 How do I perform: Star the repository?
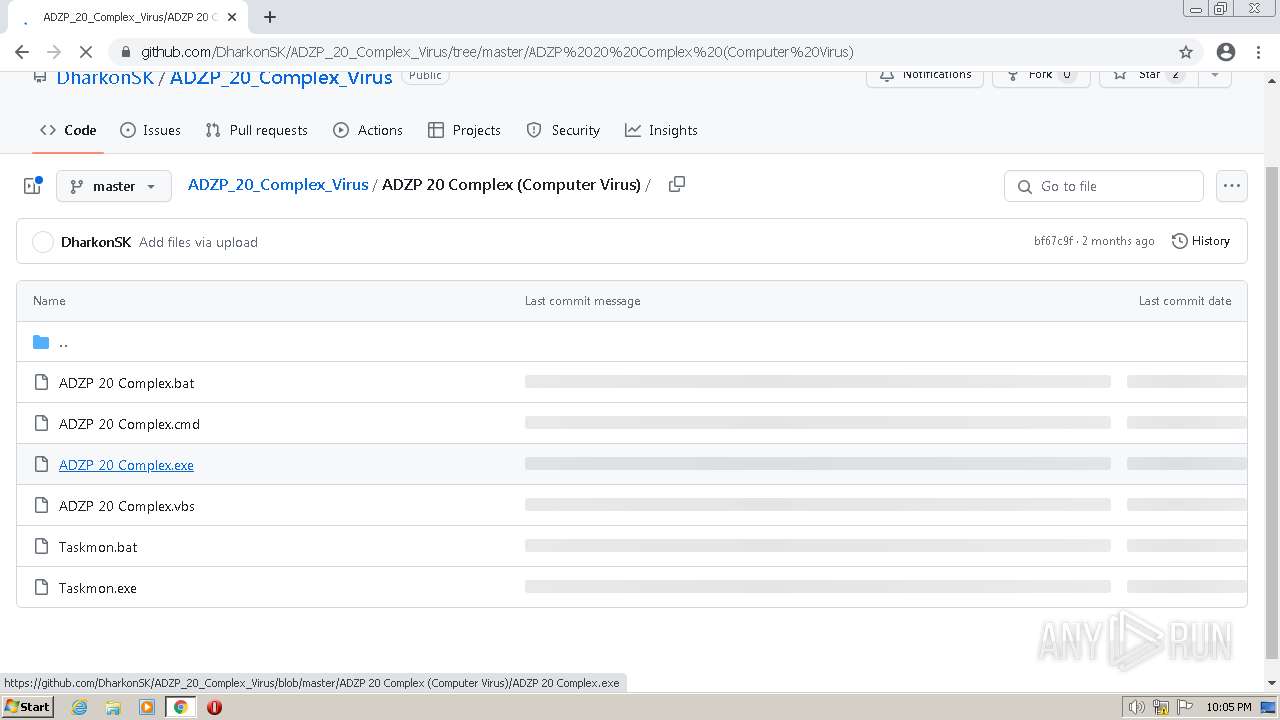[x=1148, y=77]
